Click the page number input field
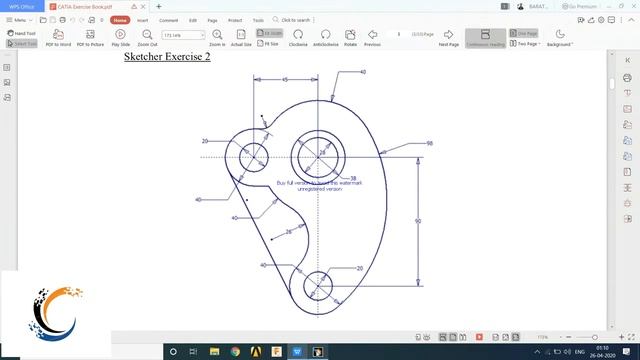The height and width of the screenshot is (360, 640). 399,34
